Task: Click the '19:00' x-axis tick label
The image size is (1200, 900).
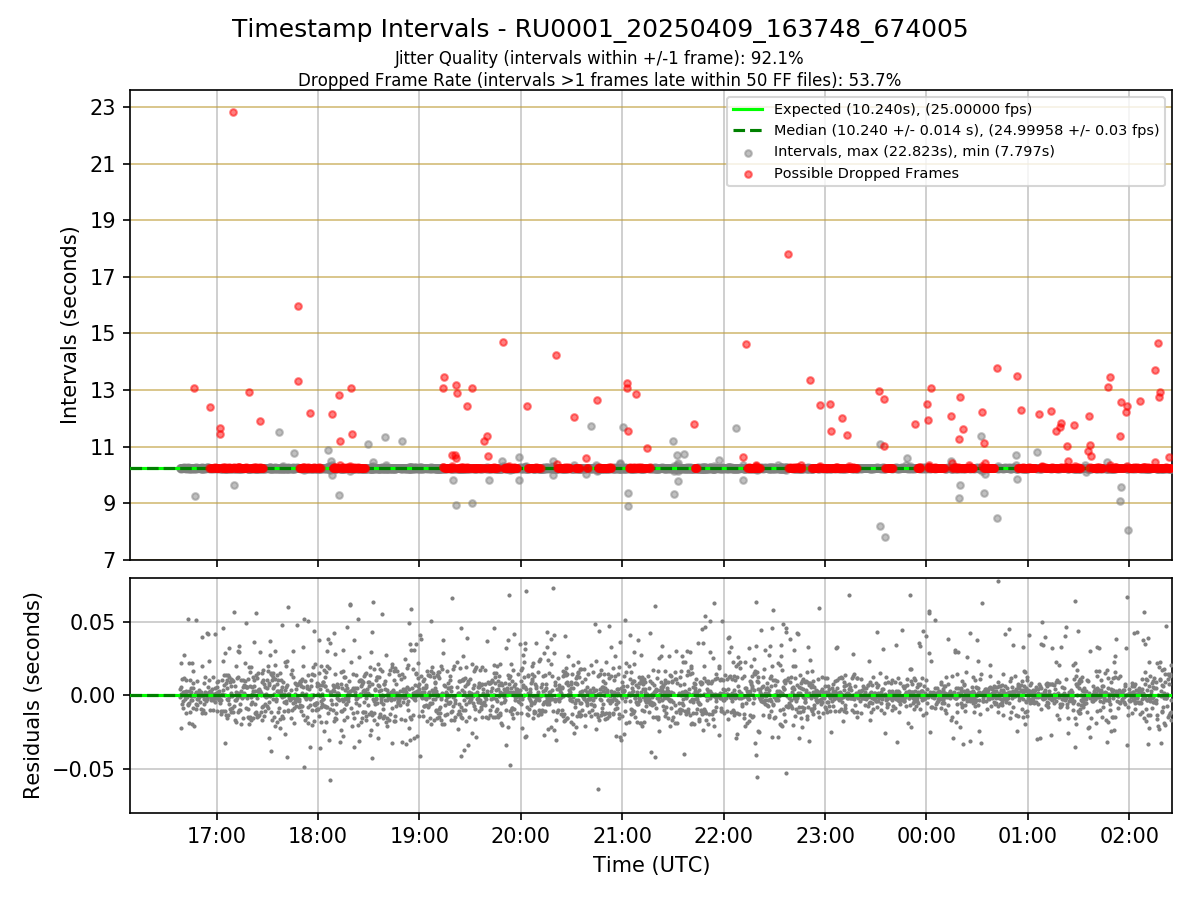Action: 419,834
